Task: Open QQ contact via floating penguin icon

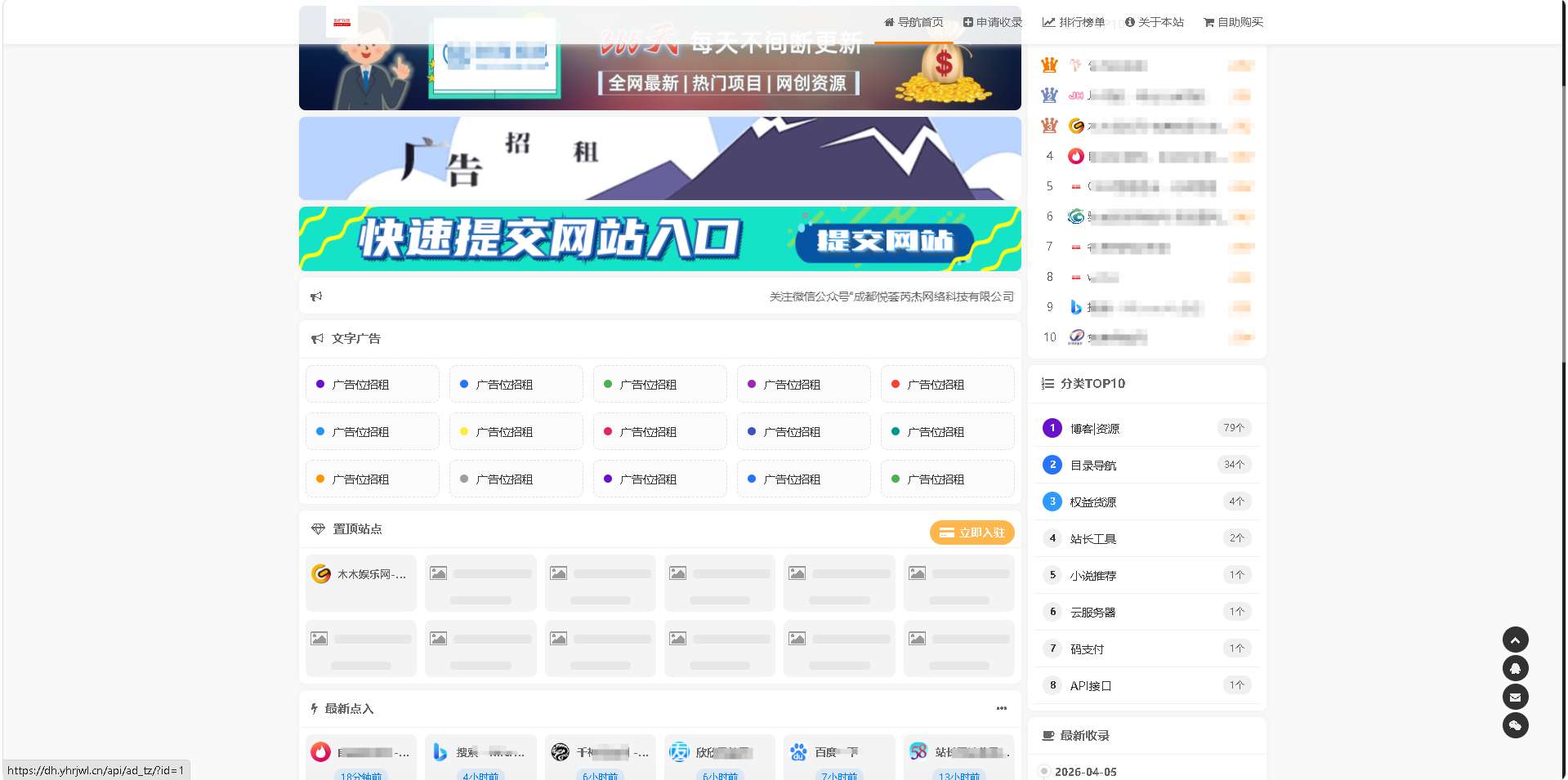Action: [x=1516, y=668]
